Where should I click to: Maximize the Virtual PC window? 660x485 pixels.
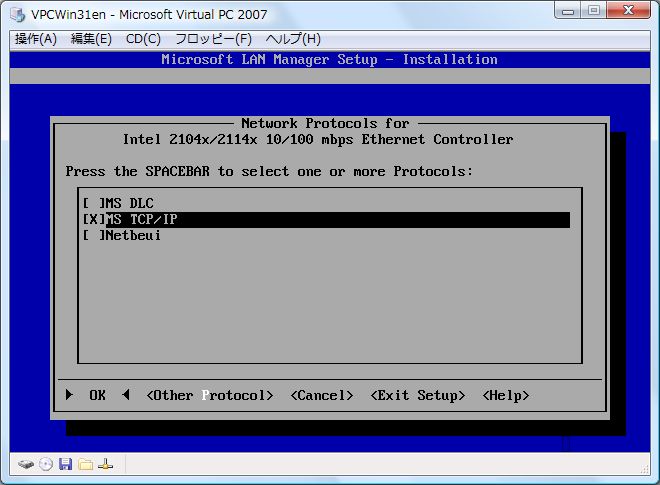(593, 11)
